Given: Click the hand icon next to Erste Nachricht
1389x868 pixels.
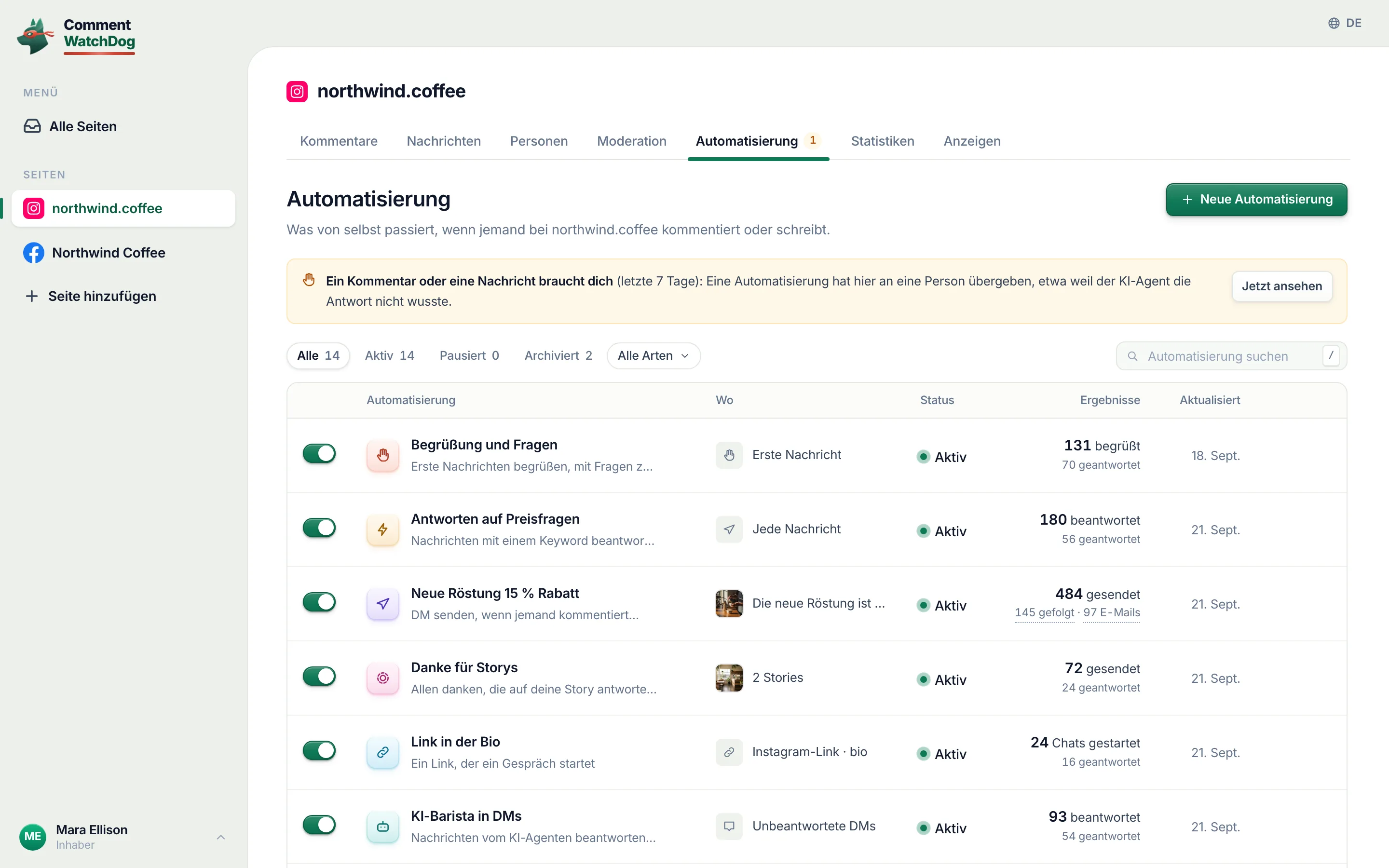Looking at the screenshot, I should pos(729,455).
